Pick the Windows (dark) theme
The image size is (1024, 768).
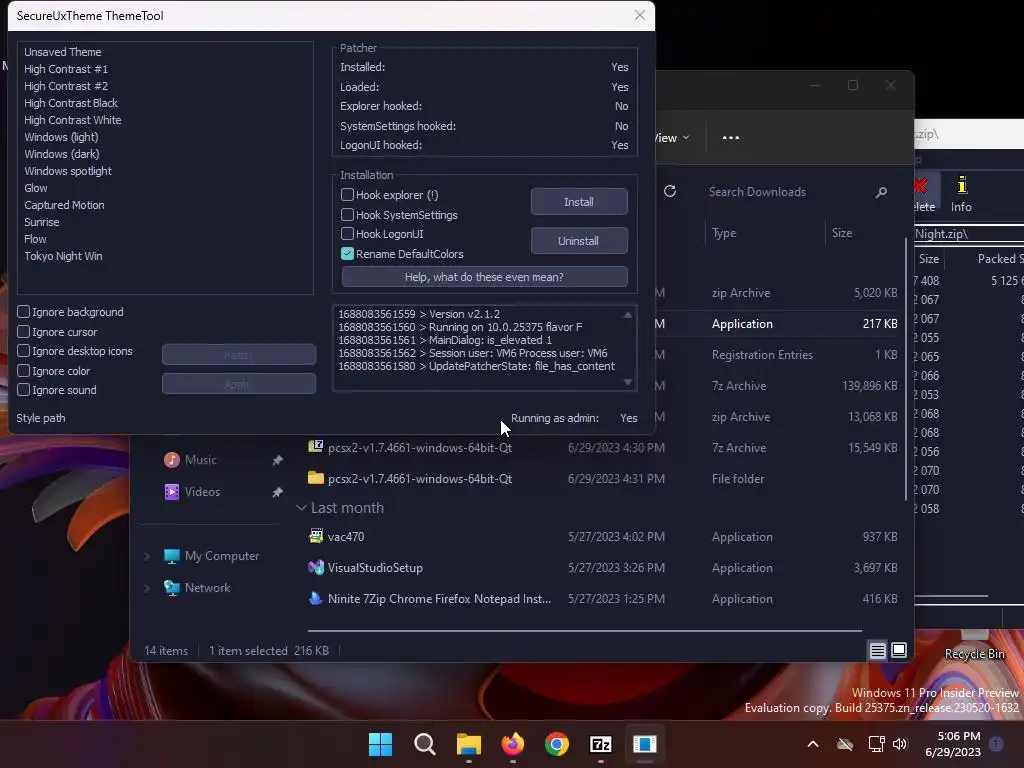pos(62,153)
